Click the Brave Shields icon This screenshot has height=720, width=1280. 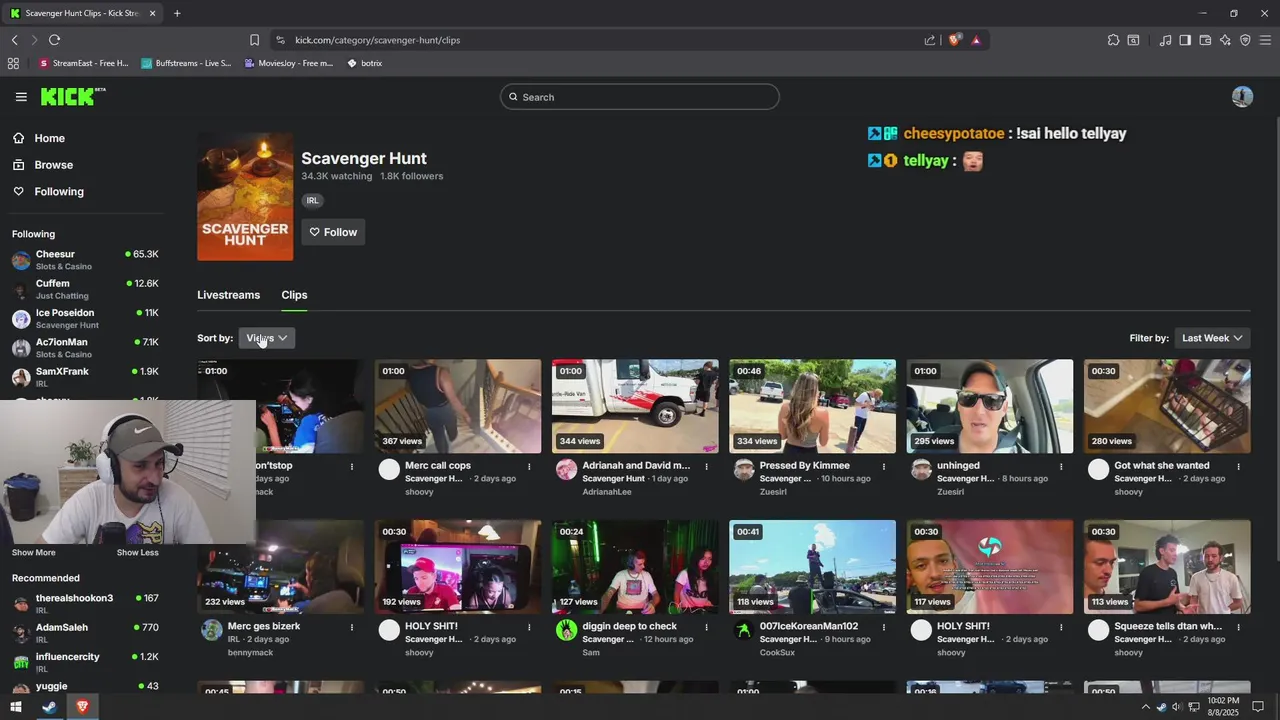pyautogui.click(x=955, y=40)
